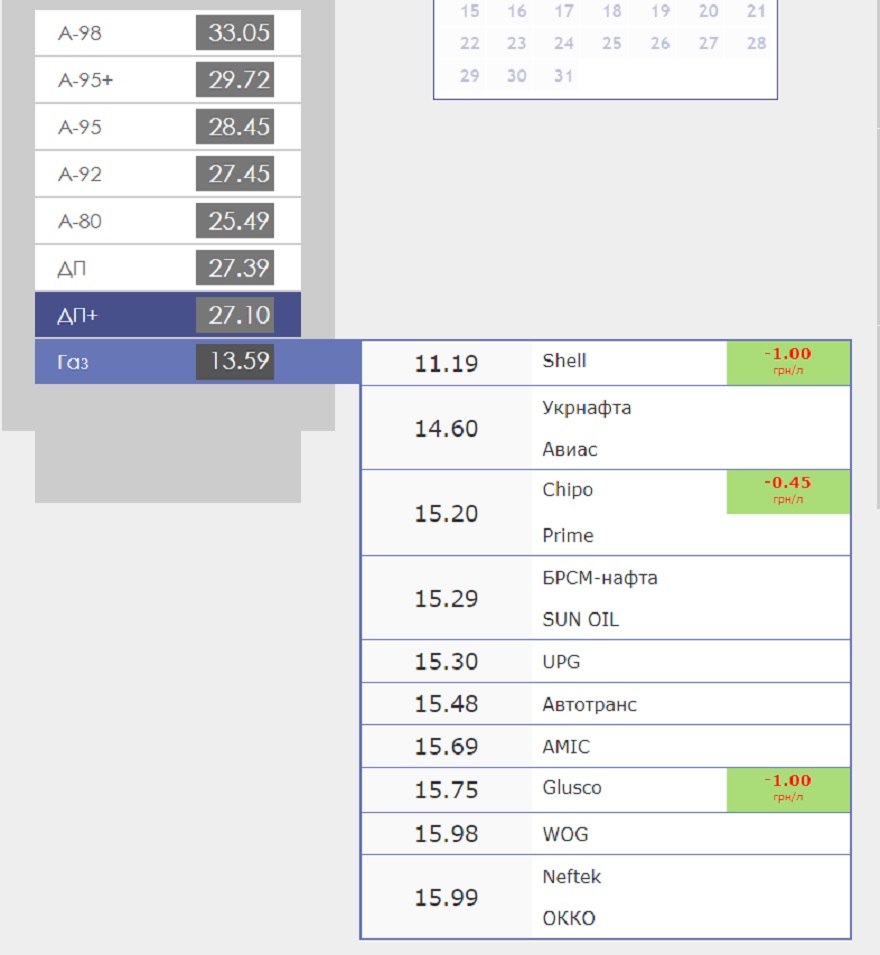
Task: Click the Укрнафта brand name
Action: (x=587, y=408)
